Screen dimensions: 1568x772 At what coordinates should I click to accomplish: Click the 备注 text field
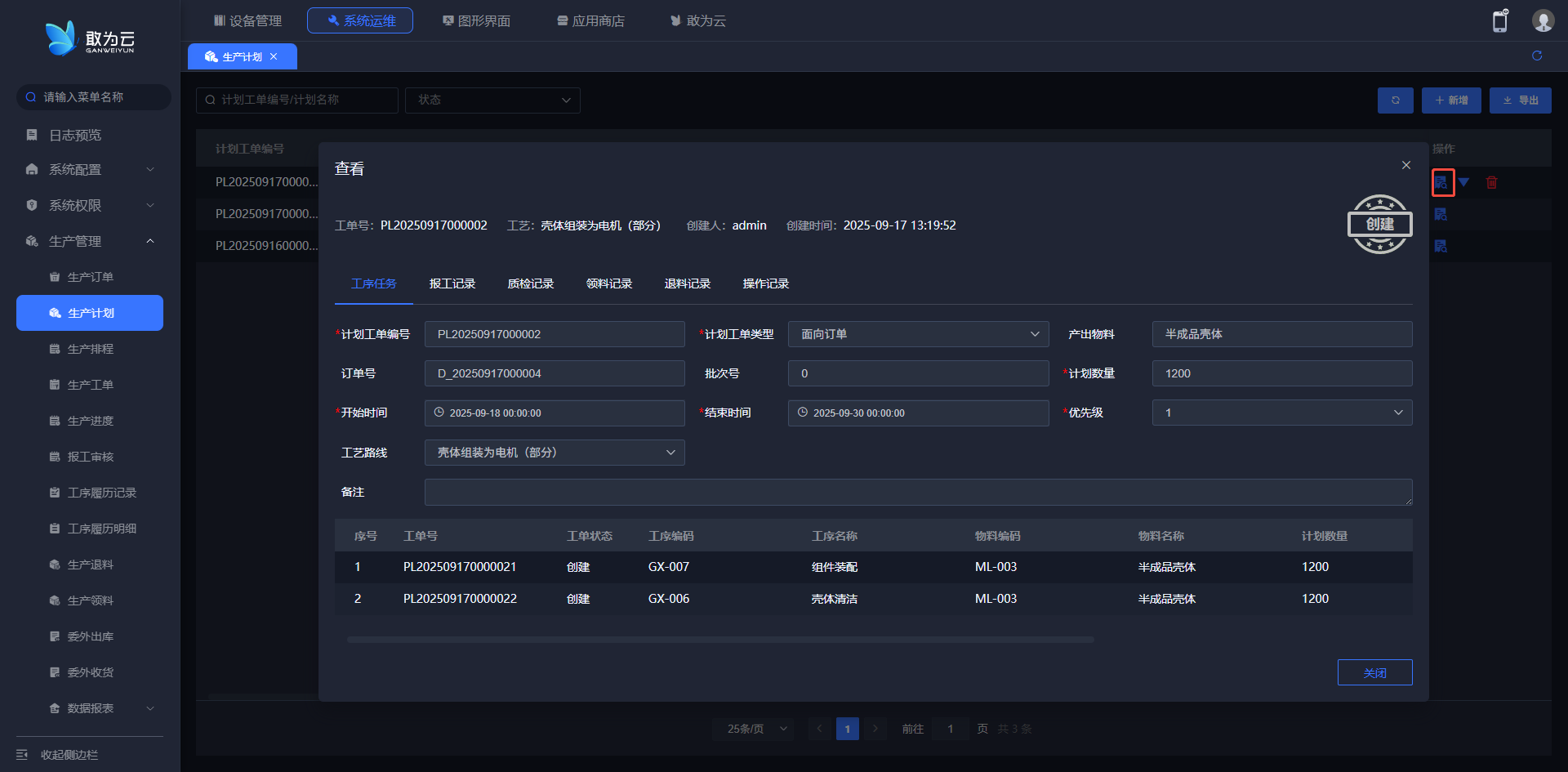[x=917, y=492]
